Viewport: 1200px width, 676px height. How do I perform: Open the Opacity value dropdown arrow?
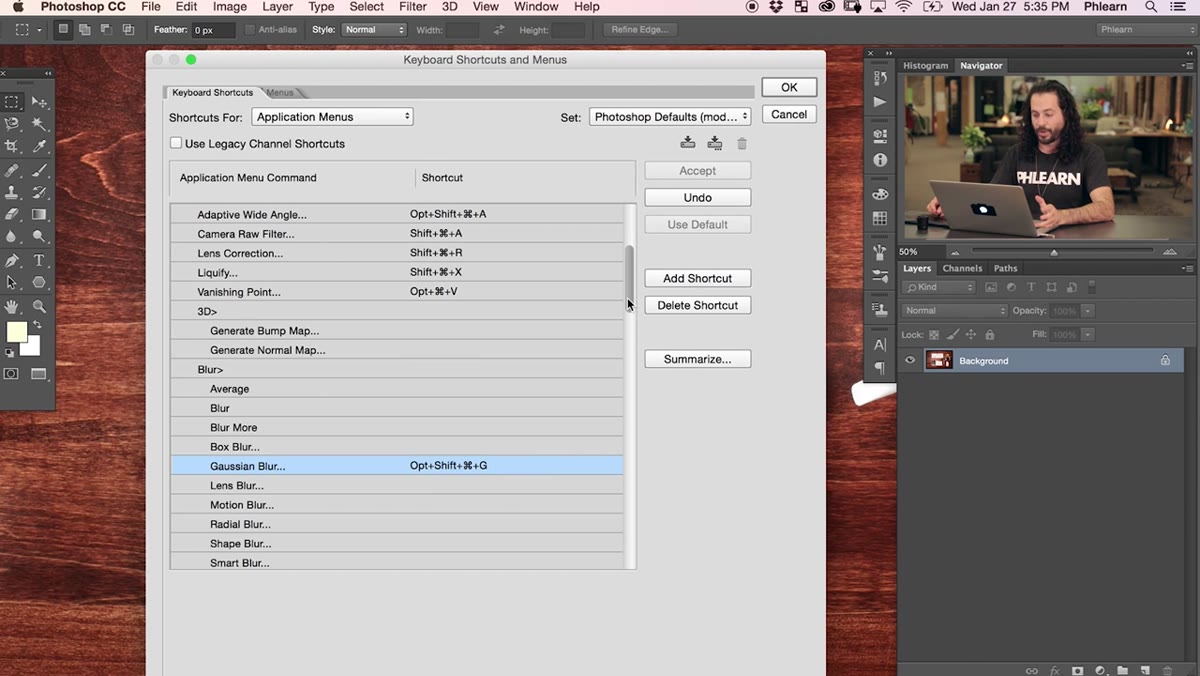[x=1086, y=311]
